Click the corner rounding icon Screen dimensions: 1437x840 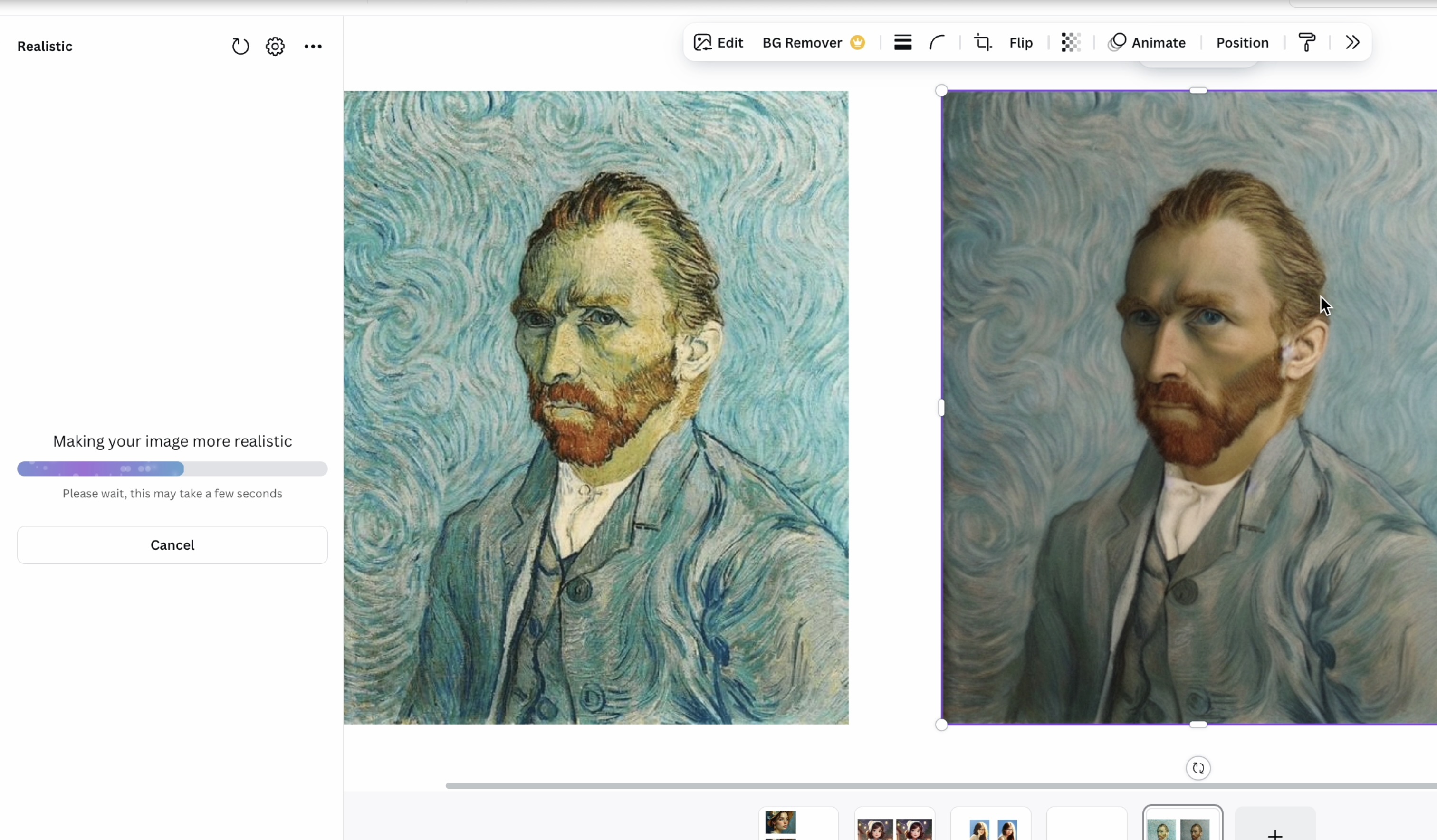[x=937, y=43]
